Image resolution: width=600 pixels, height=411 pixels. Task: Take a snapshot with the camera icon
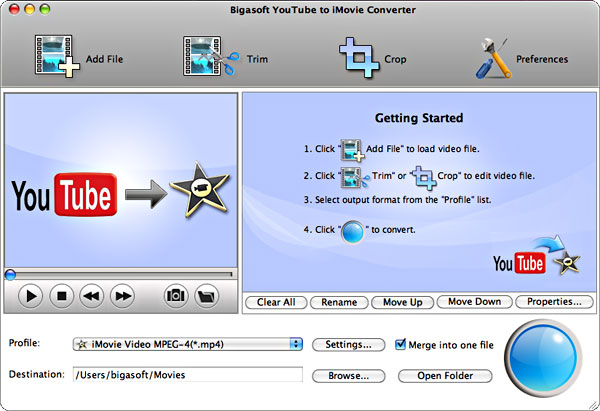[x=175, y=296]
